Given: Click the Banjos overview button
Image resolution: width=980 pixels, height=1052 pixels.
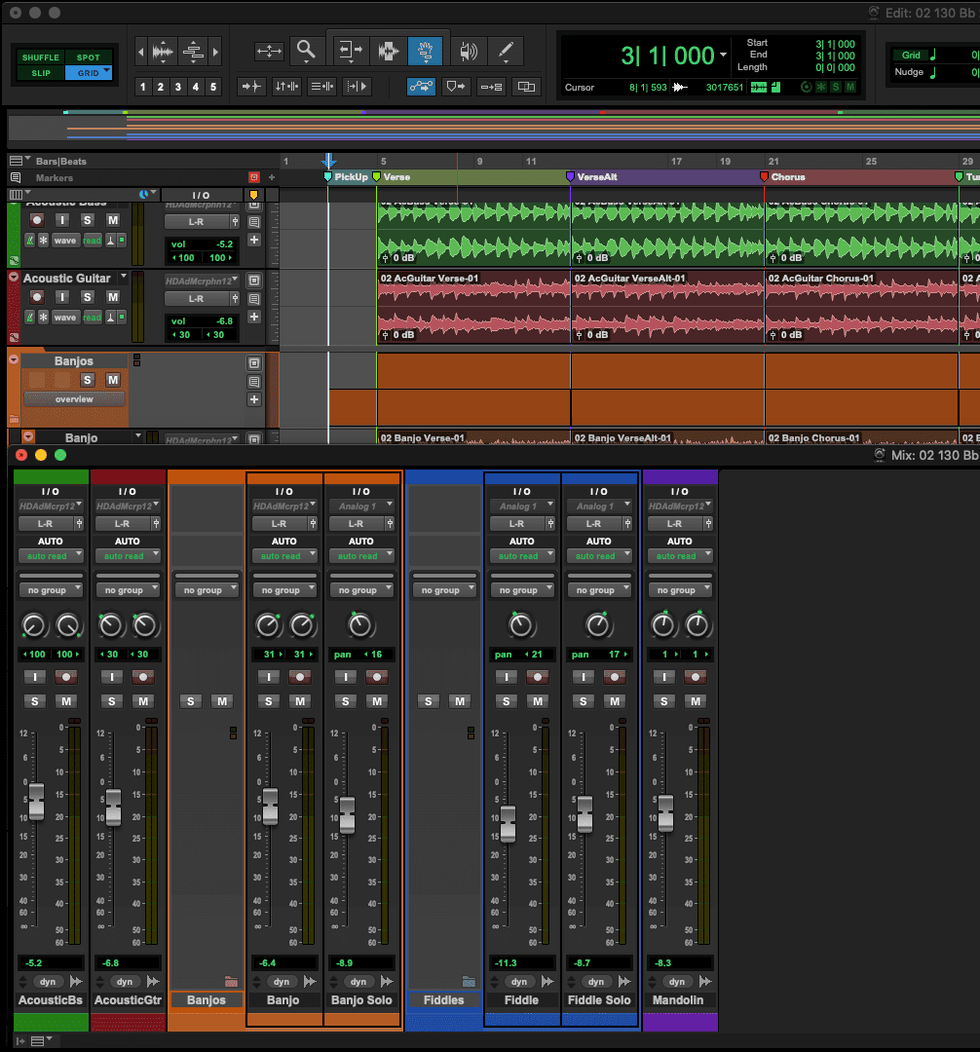Looking at the screenshot, I should (74, 399).
